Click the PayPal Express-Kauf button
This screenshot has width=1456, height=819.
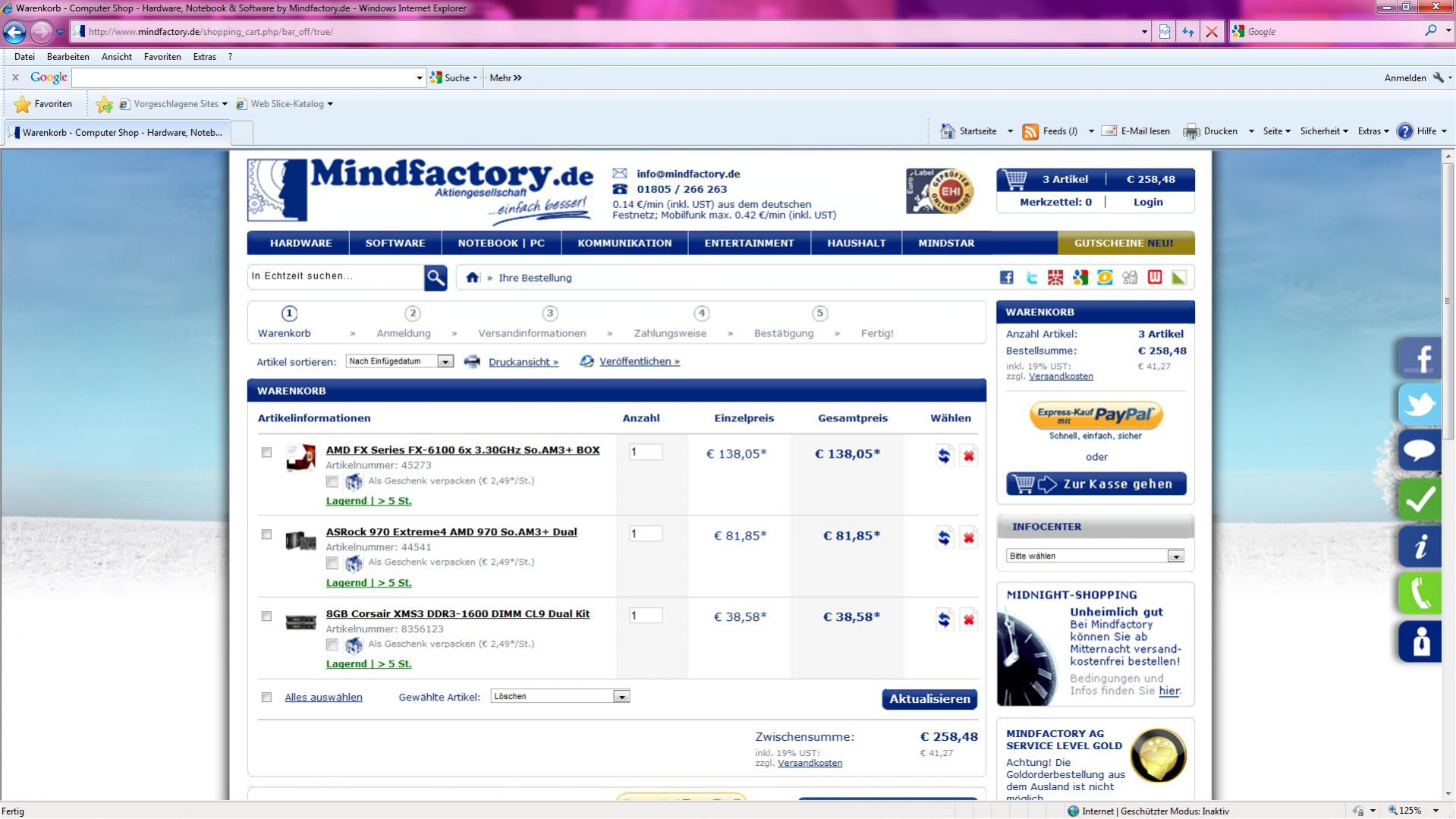pos(1096,415)
